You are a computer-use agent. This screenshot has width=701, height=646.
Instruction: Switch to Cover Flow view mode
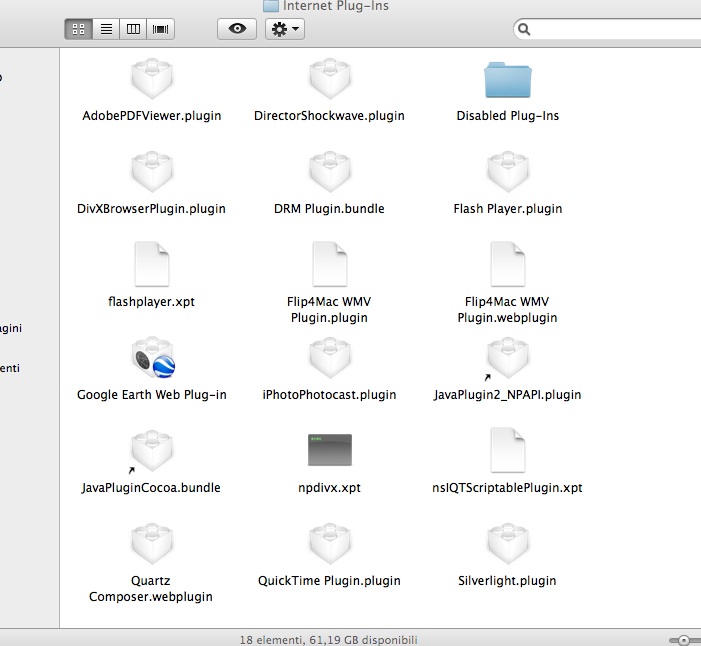(160, 30)
